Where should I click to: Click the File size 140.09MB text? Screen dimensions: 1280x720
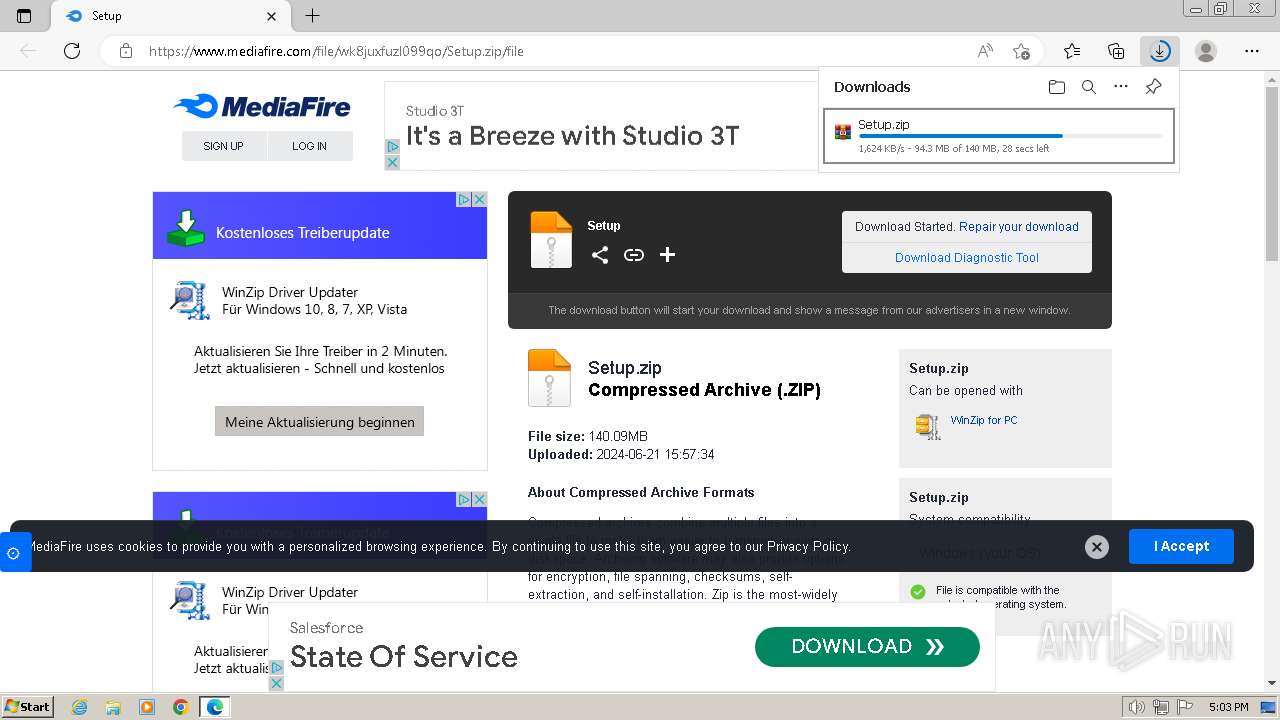pyautogui.click(x=588, y=436)
